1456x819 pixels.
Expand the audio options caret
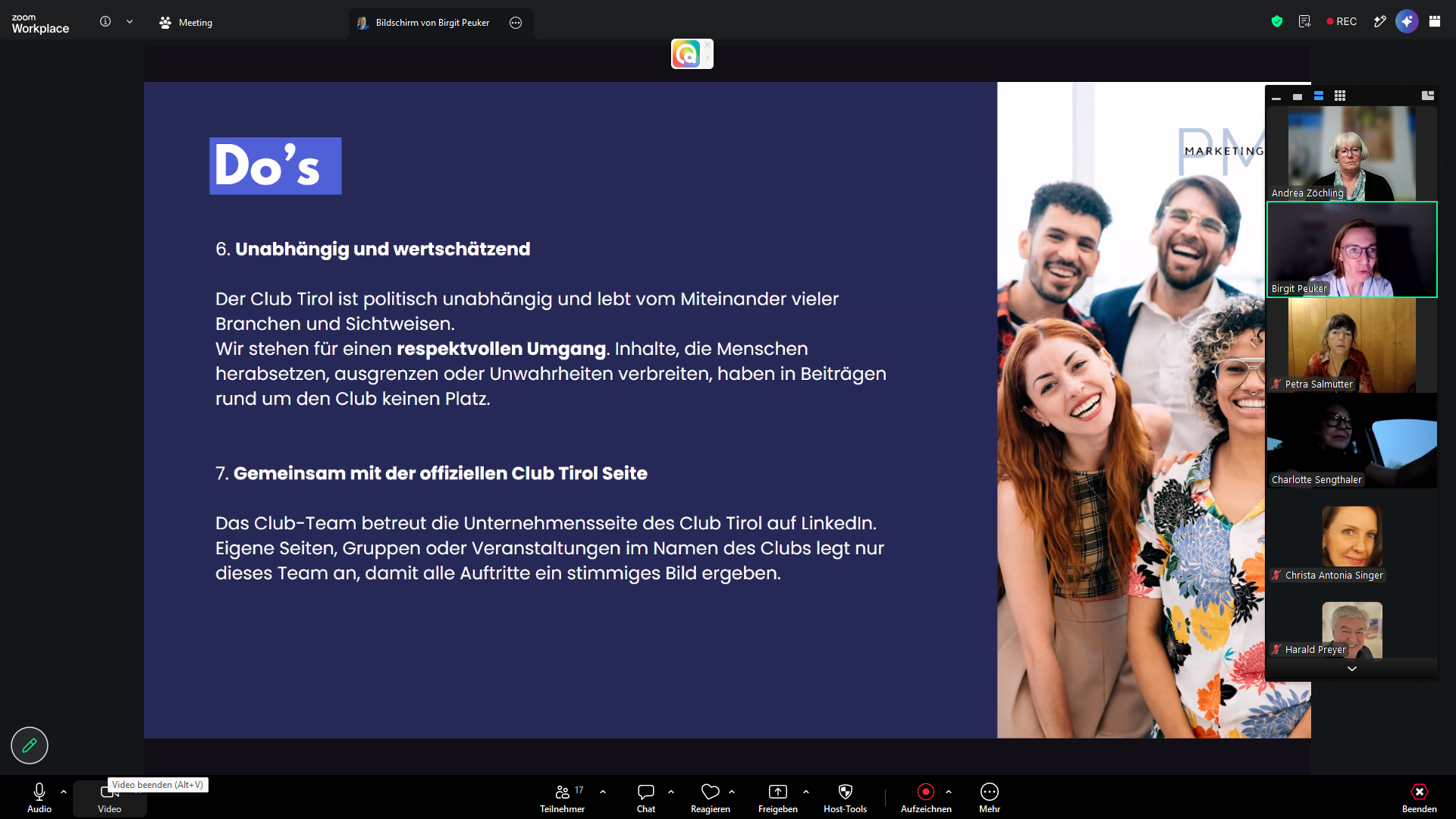click(64, 792)
